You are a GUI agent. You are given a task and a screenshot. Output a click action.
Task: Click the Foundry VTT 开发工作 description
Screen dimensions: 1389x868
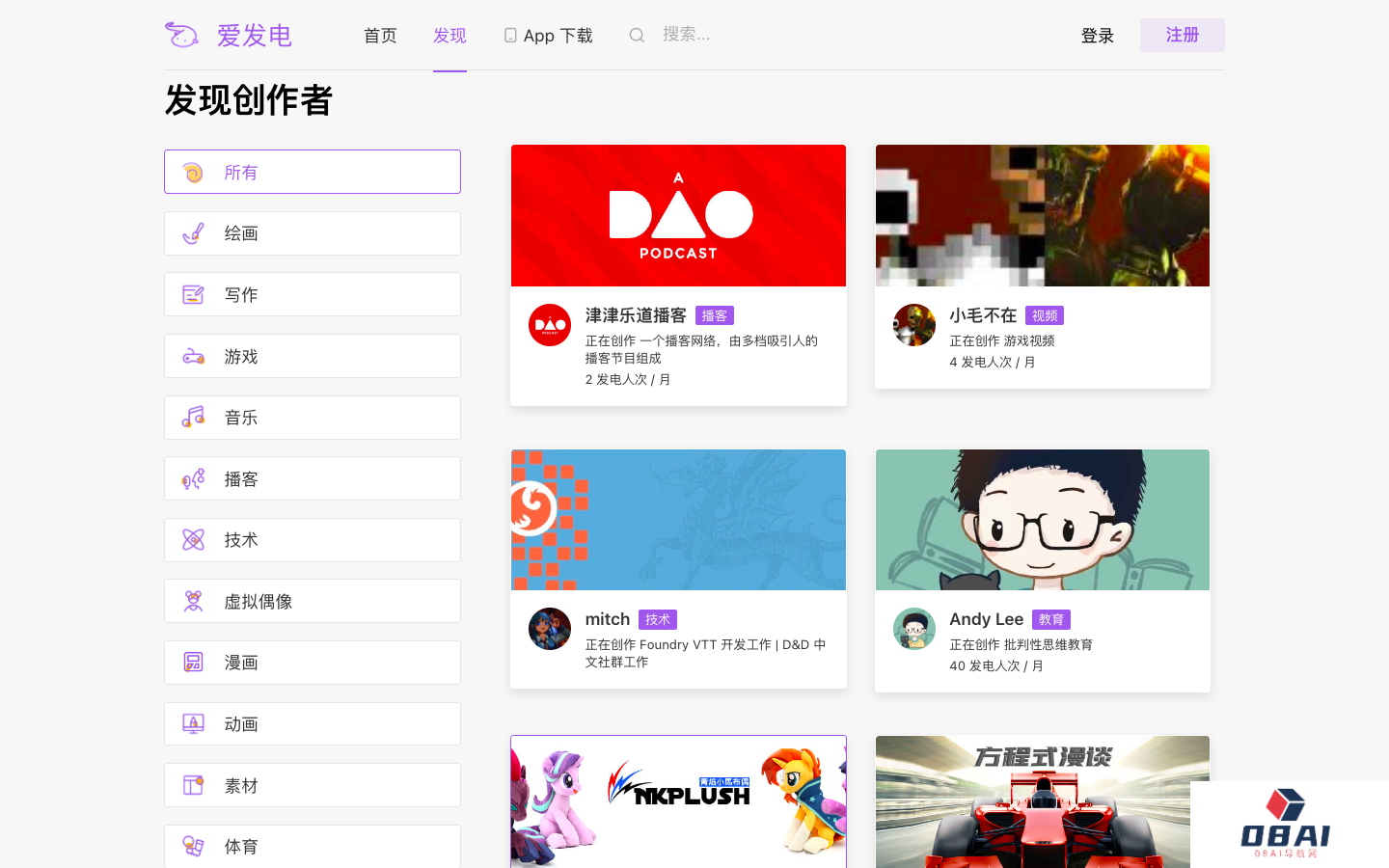pyautogui.click(x=705, y=653)
